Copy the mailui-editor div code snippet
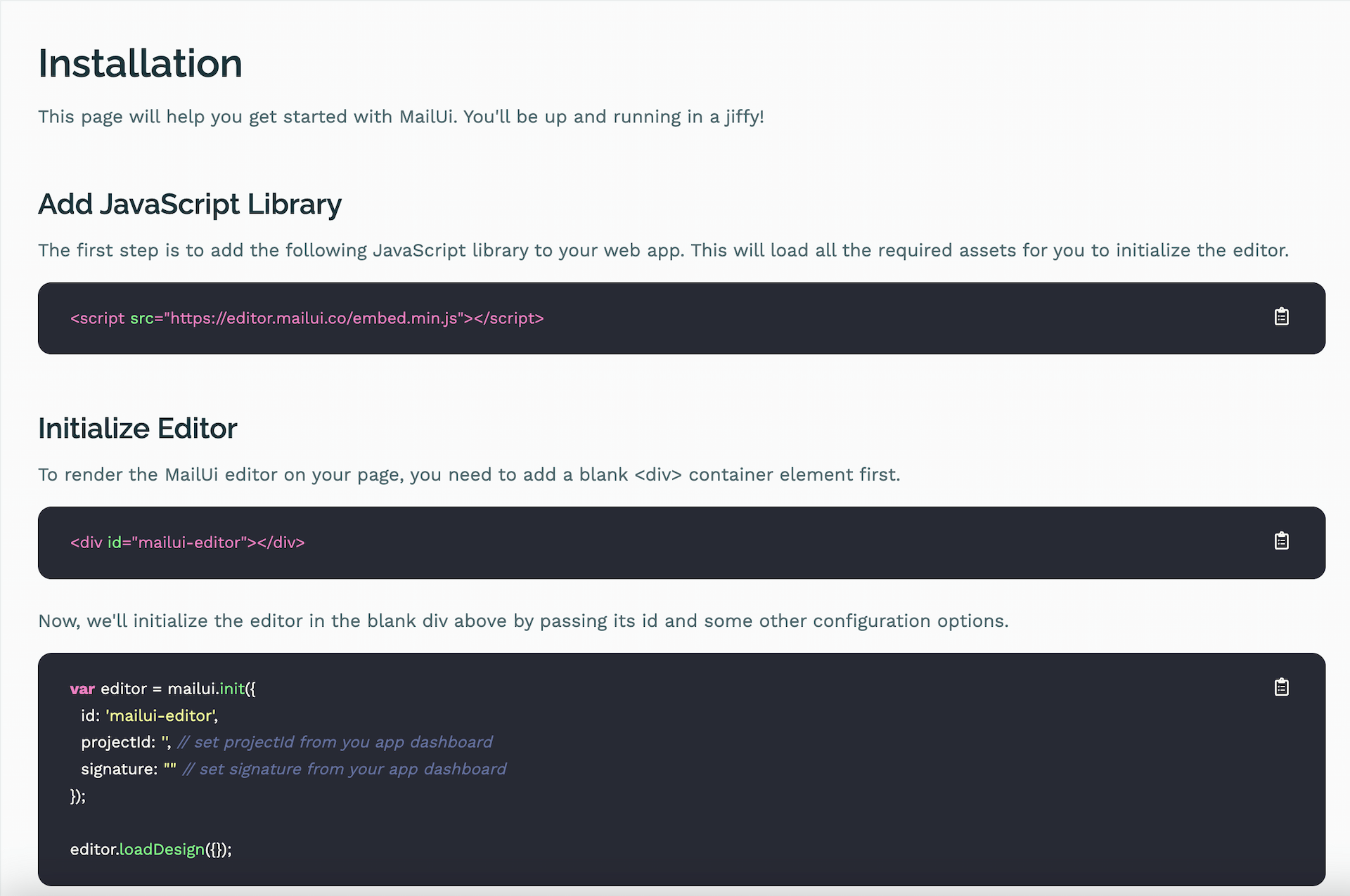 pyautogui.click(x=1281, y=541)
